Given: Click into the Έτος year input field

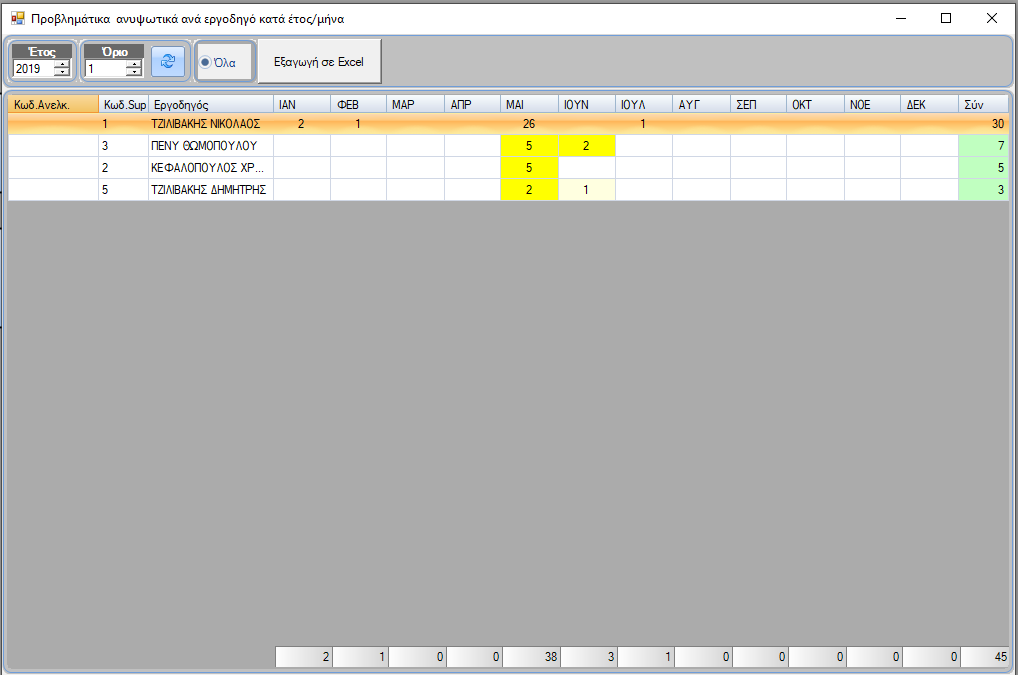Looking at the screenshot, I should pyautogui.click(x=33, y=69).
